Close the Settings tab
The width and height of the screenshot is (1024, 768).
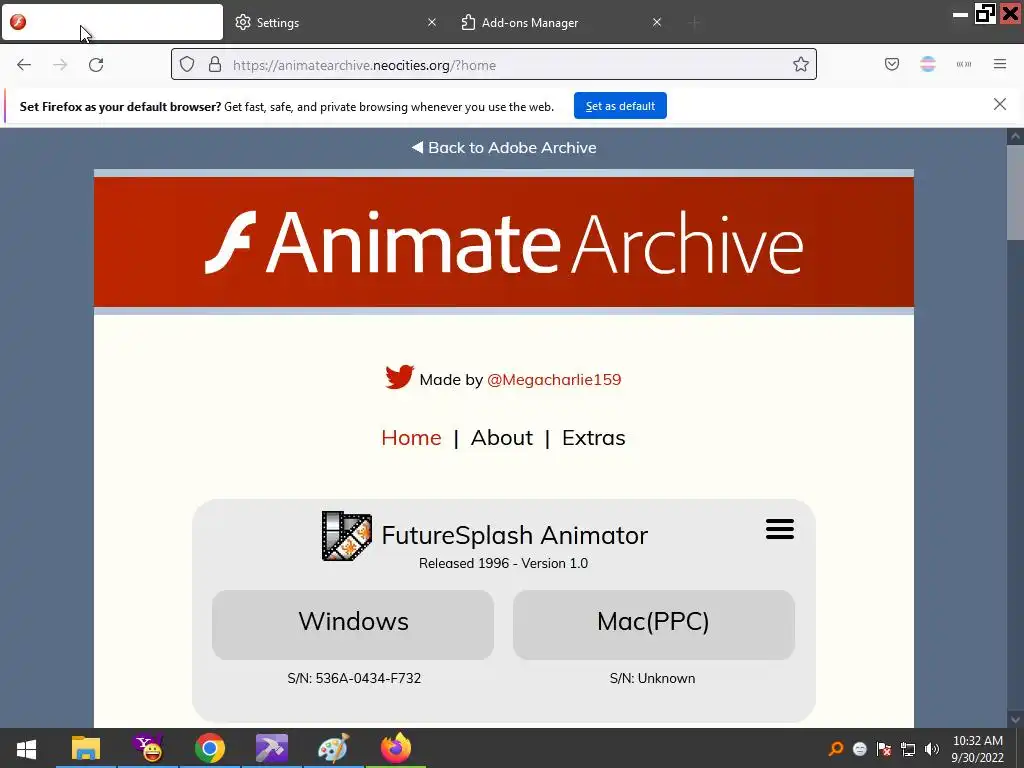pyautogui.click(x=432, y=22)
